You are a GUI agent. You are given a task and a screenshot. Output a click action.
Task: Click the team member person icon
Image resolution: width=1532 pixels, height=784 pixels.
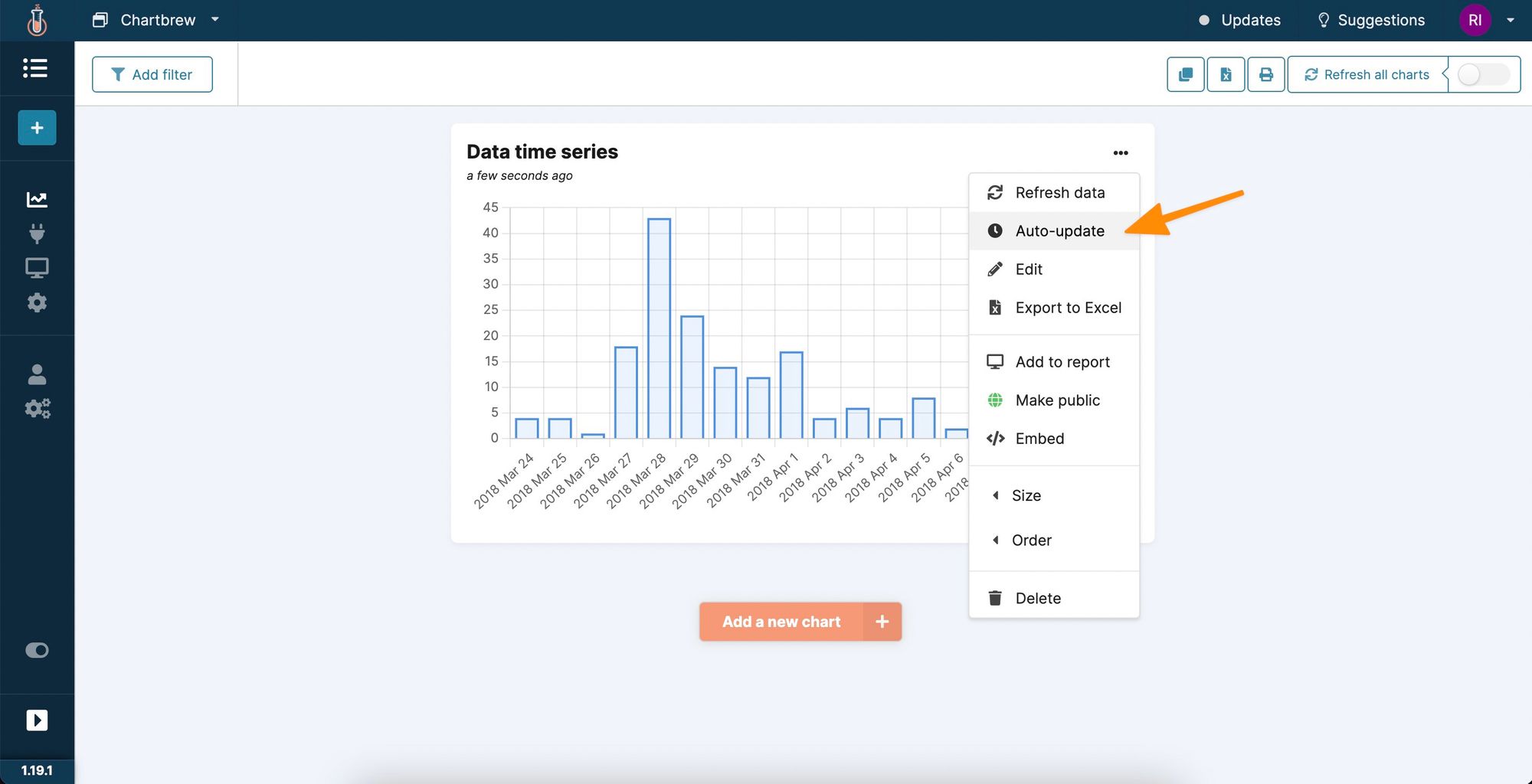37,374
